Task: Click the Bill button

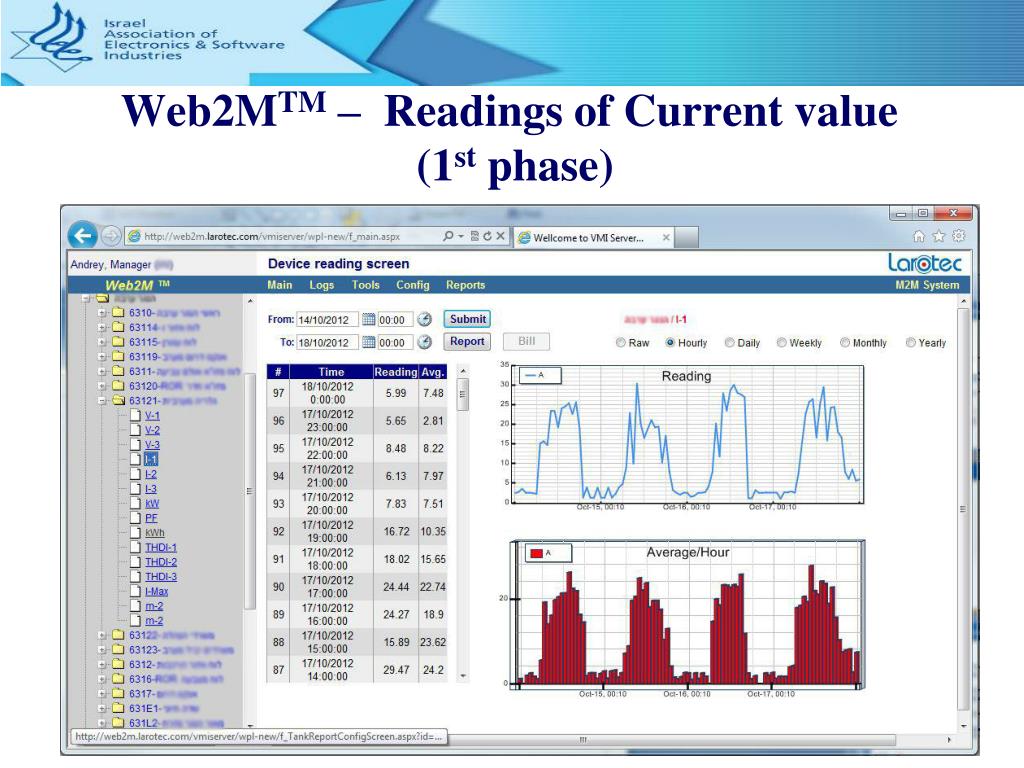Action: pyautogui.click(x=526, y=341)
